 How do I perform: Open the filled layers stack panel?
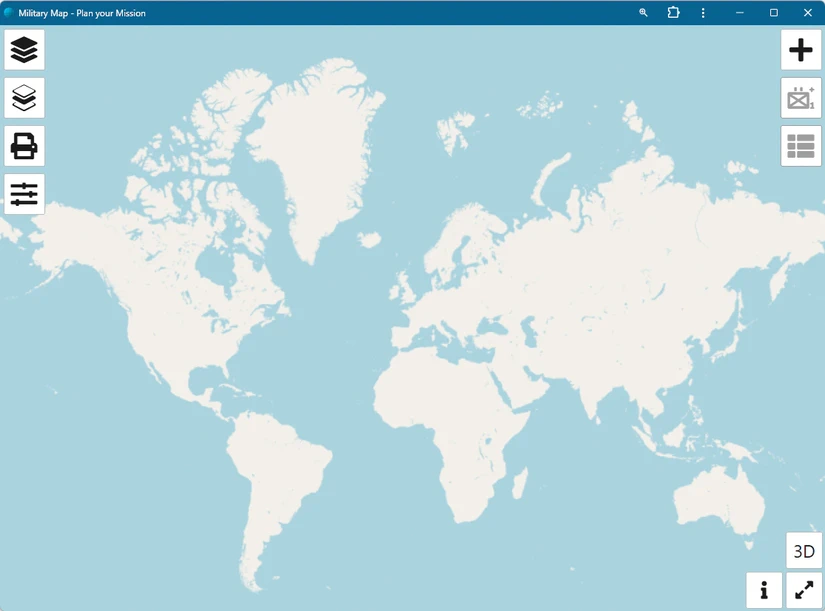pyautogui.click(x=24, y=50)
